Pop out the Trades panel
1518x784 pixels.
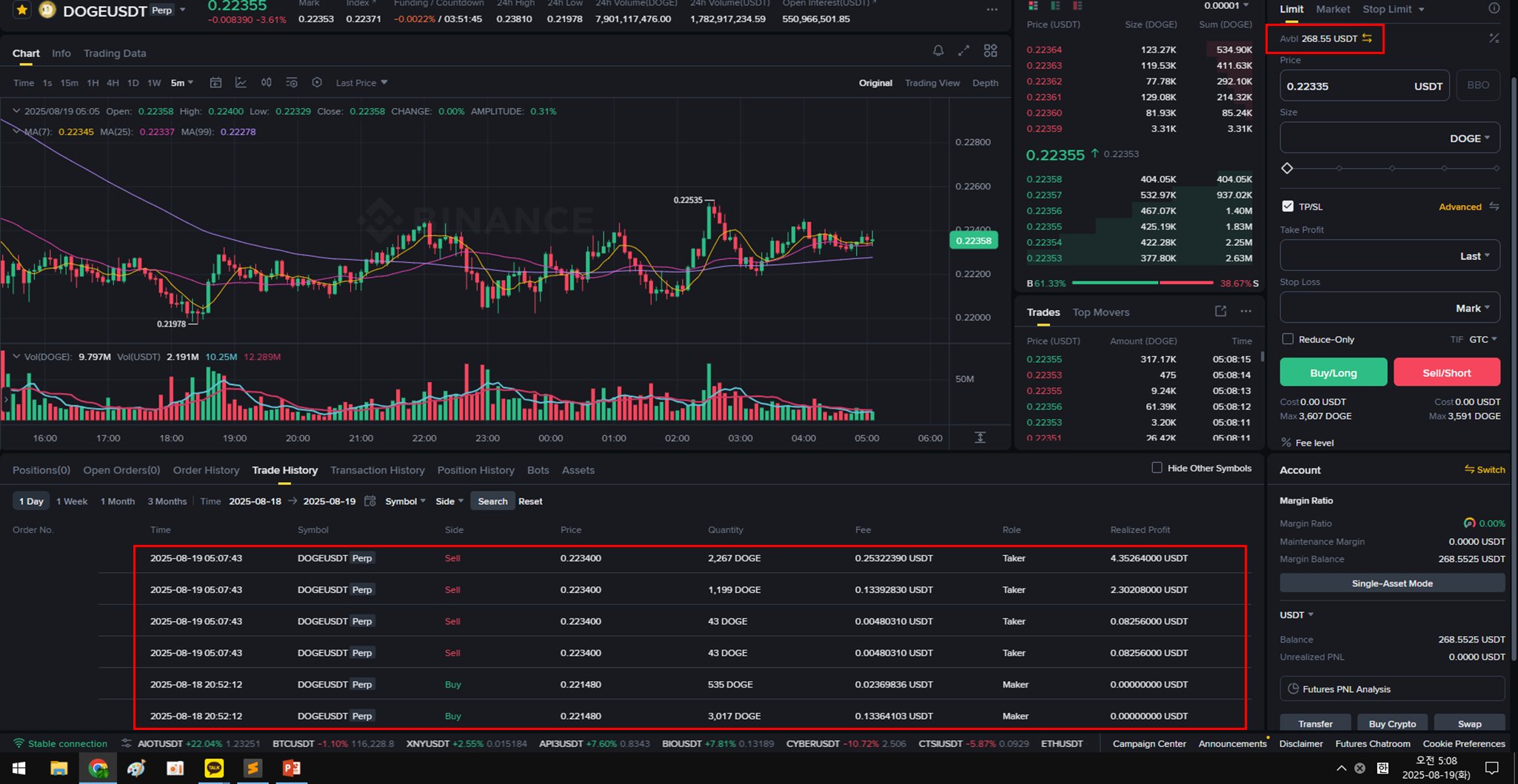[x=1220, y=311]
